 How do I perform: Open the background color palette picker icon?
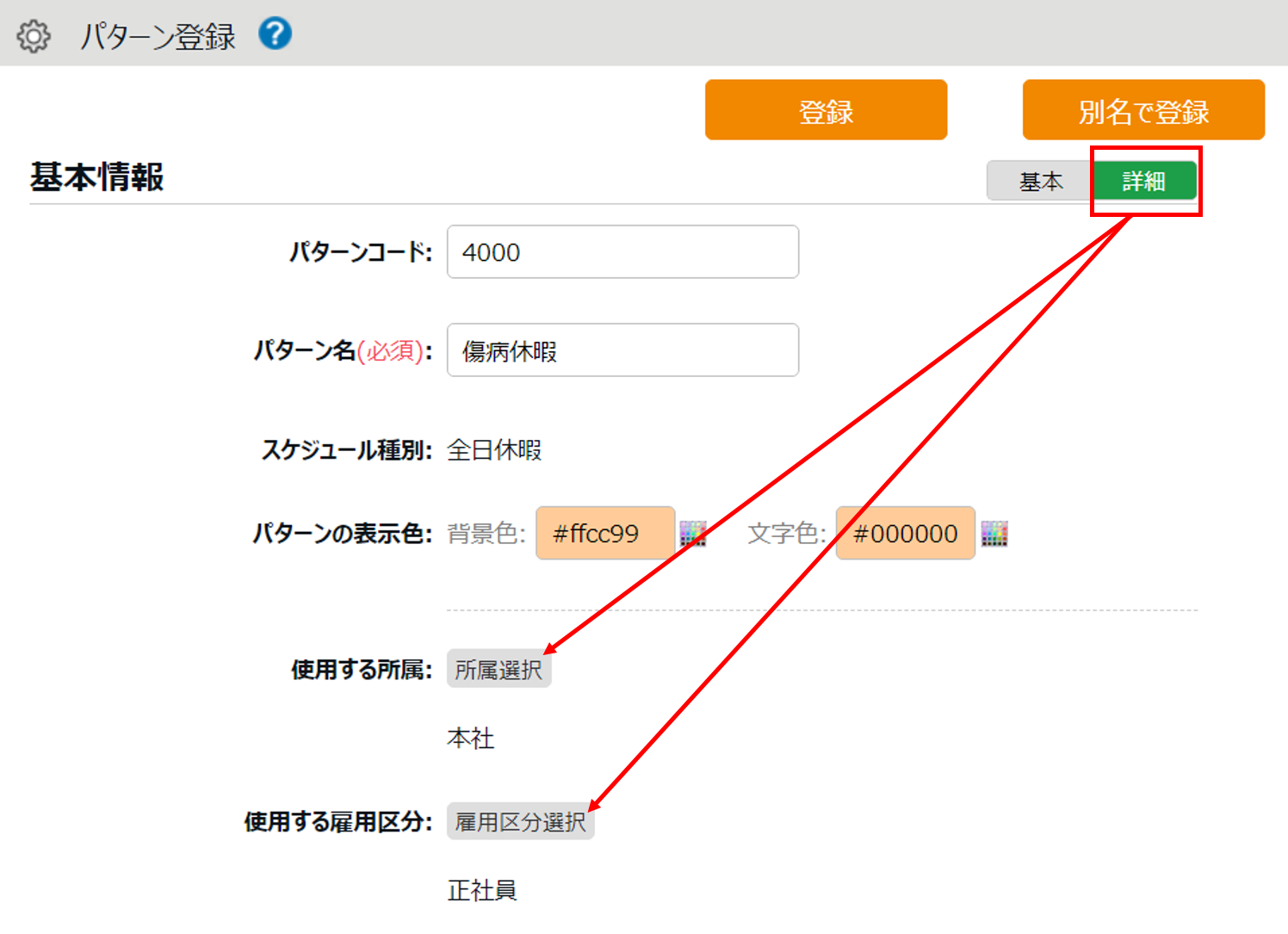[693, 534]
